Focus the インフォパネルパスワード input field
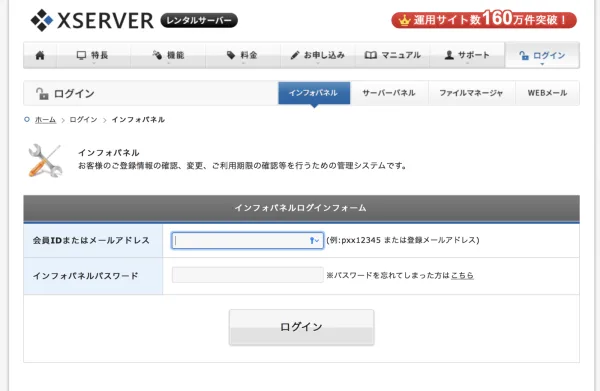 [248, 275]
